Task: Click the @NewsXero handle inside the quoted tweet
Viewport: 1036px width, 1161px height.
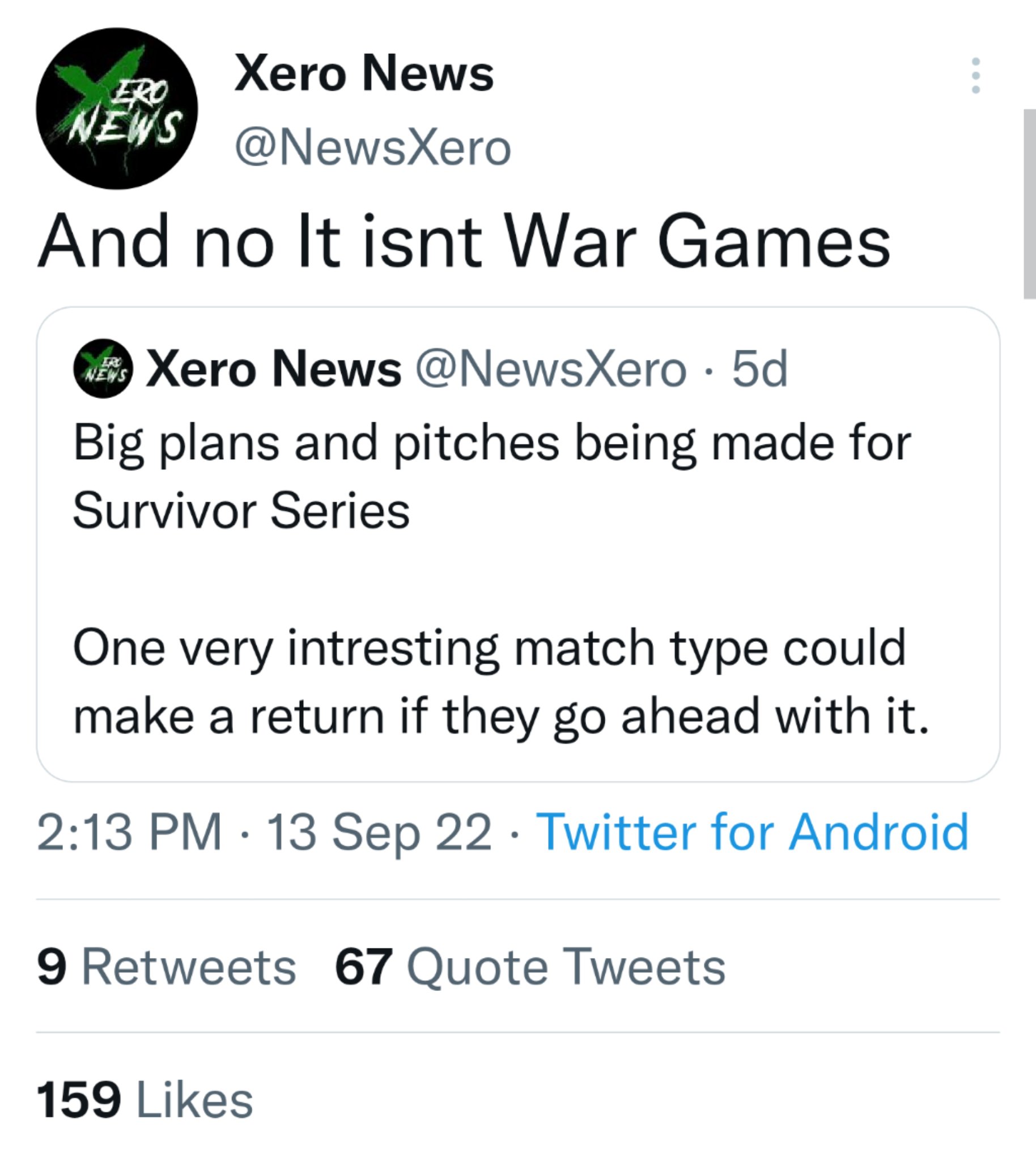Action: coord(550,369)
